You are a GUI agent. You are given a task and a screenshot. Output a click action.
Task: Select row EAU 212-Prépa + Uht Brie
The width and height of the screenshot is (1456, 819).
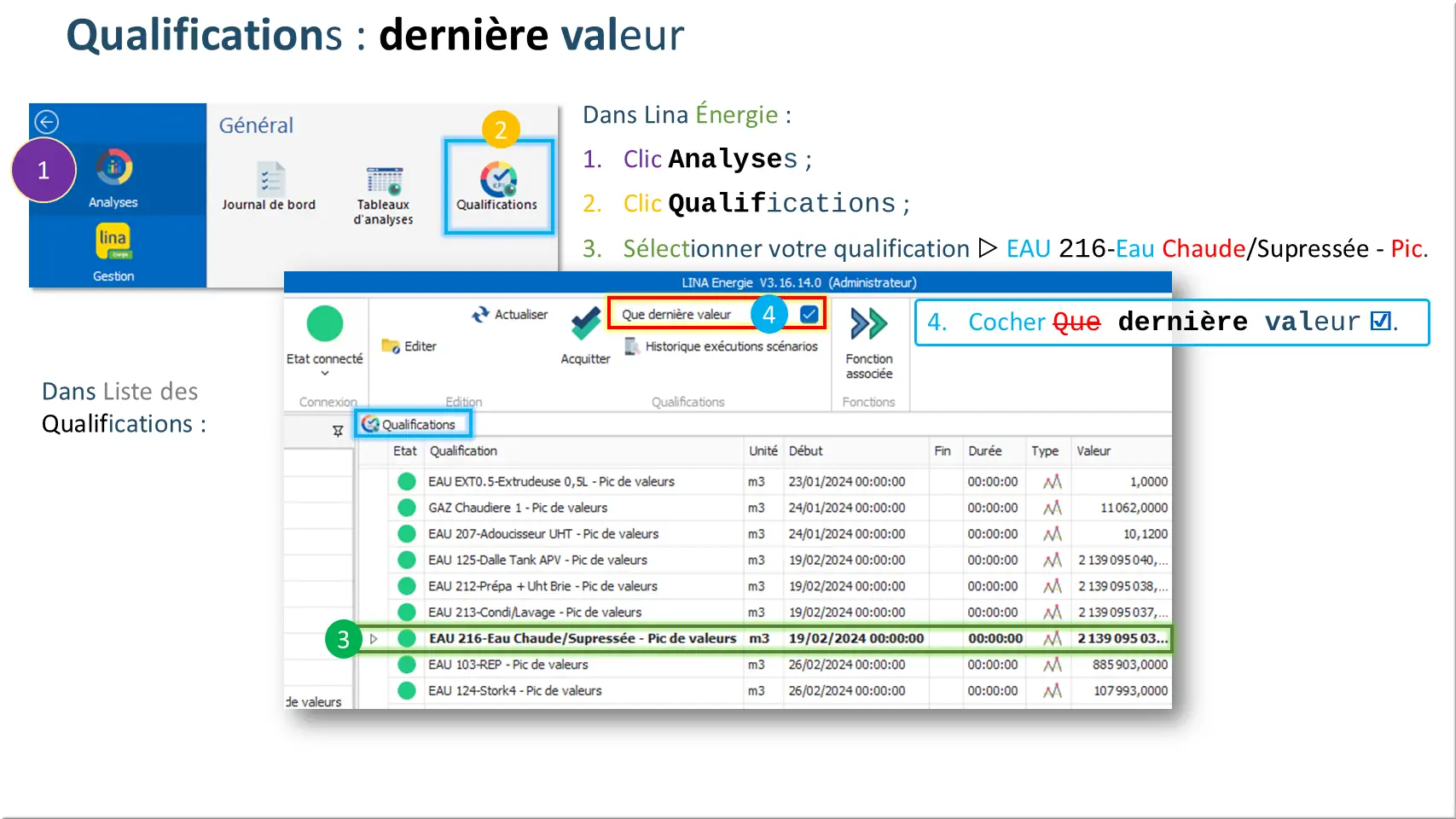click(x=764, y=586)
